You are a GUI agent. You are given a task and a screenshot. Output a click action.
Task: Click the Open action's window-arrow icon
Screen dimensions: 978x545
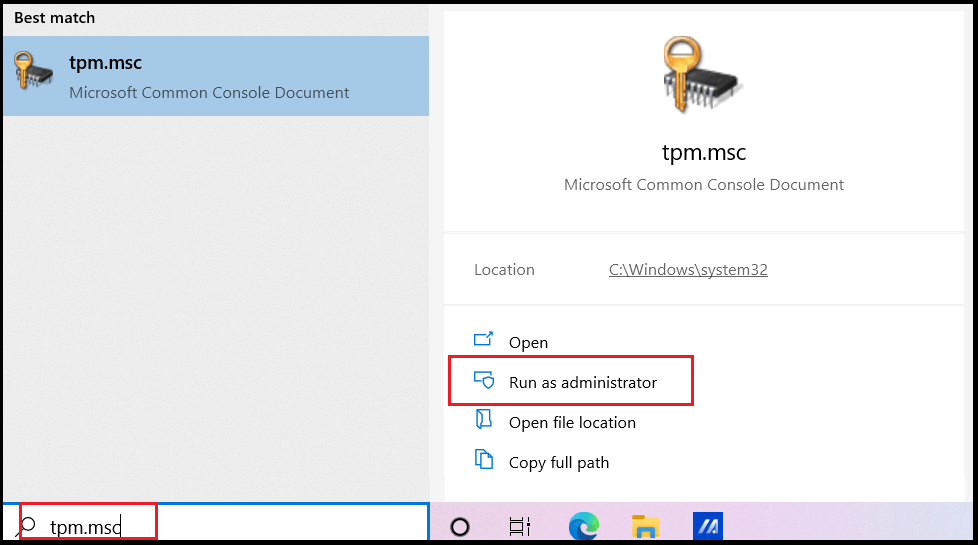(x=483, y=339)
